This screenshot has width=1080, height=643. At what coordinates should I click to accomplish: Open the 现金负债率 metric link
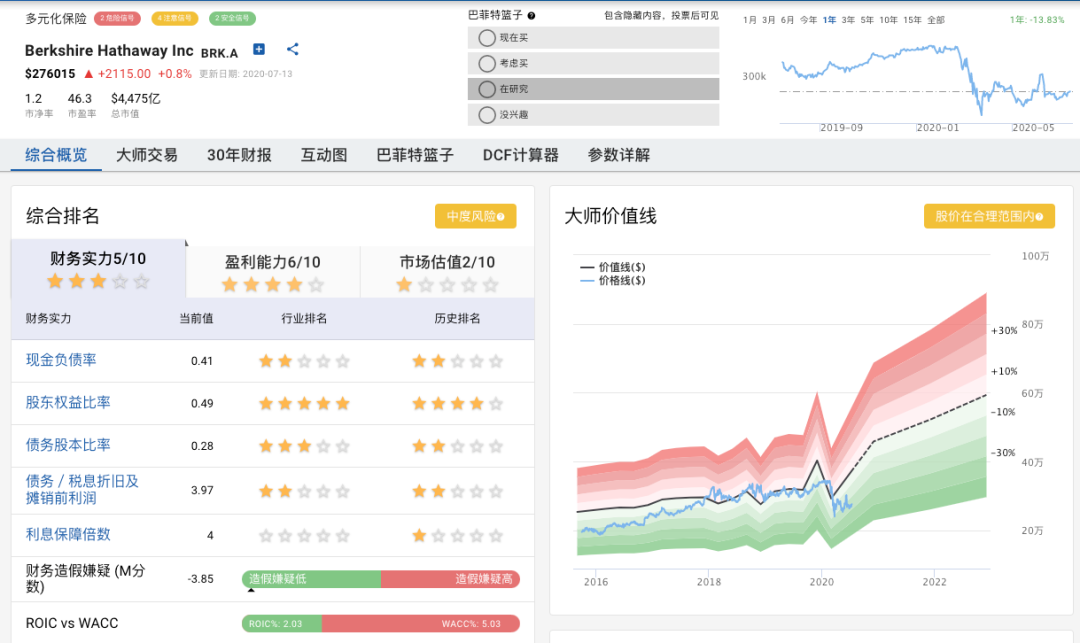61,360
